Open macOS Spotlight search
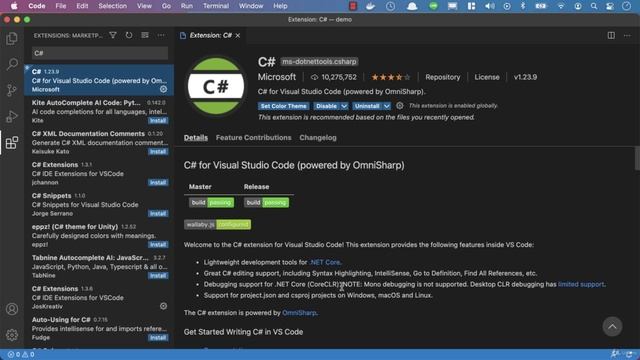640x360 pixels. coord(594,6)
